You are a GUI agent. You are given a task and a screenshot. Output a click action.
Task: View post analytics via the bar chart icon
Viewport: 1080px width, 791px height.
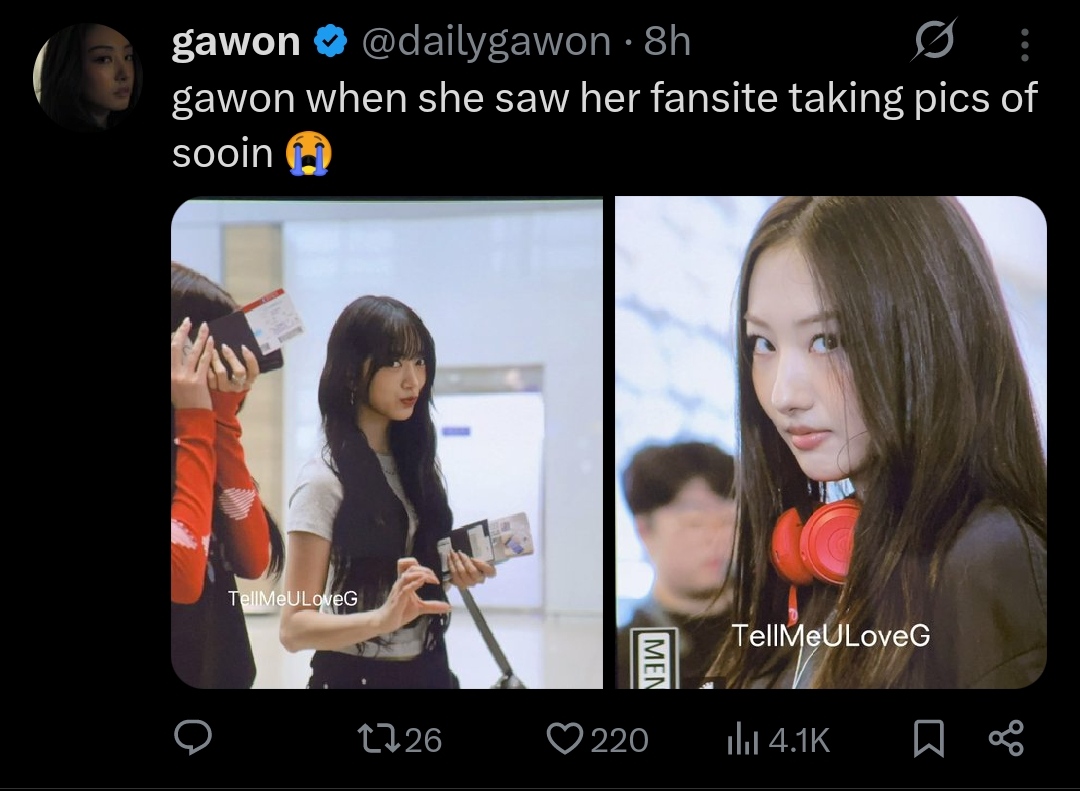[742, 741]
